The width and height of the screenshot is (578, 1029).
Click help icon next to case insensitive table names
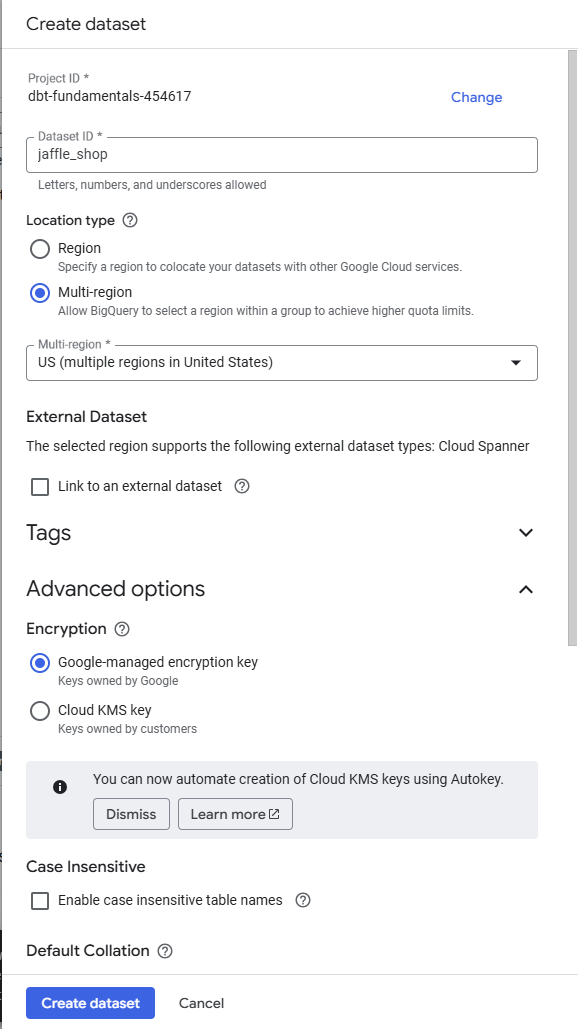[302, 900]
